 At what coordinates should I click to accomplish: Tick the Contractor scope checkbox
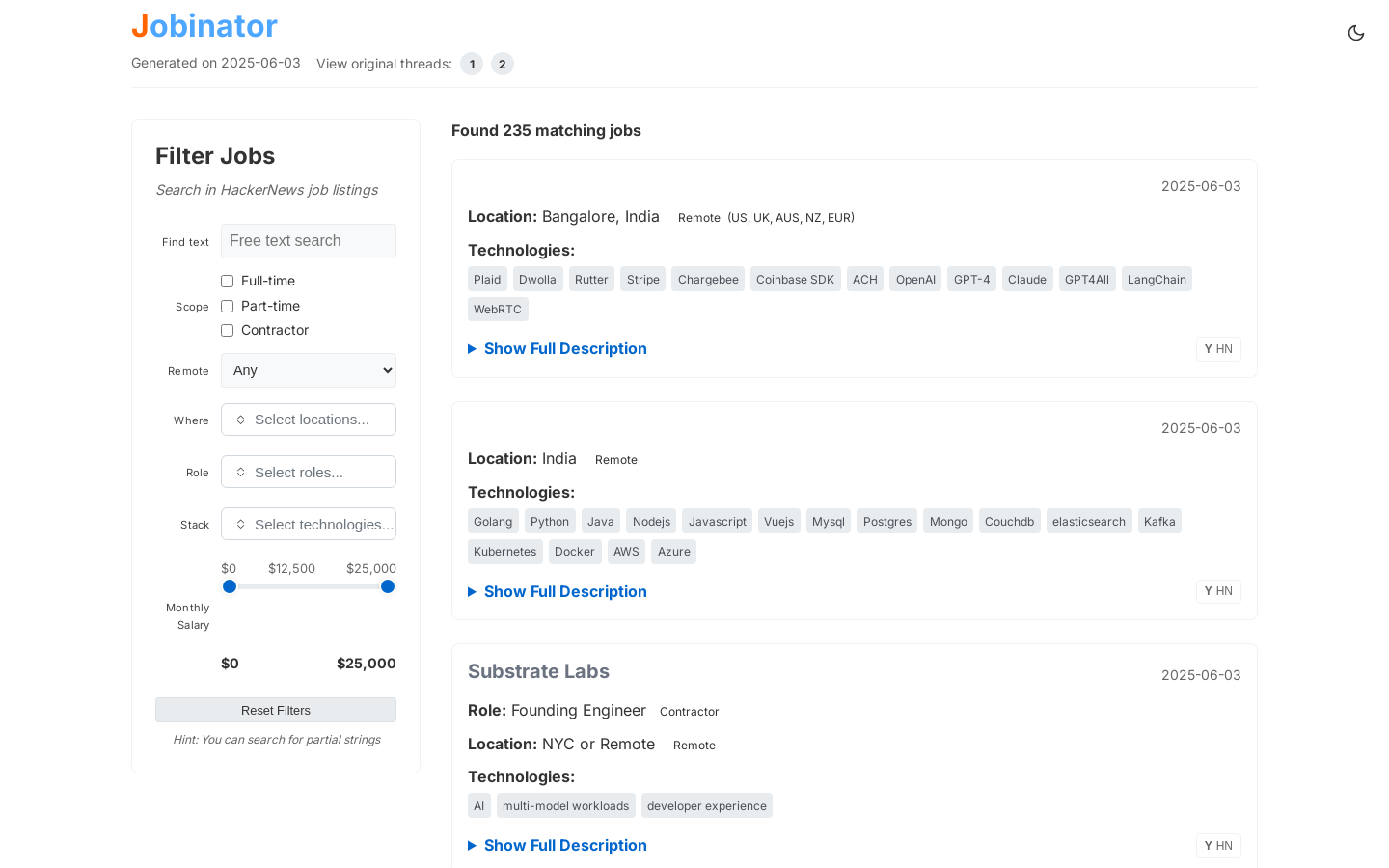(x=228, y=331)
